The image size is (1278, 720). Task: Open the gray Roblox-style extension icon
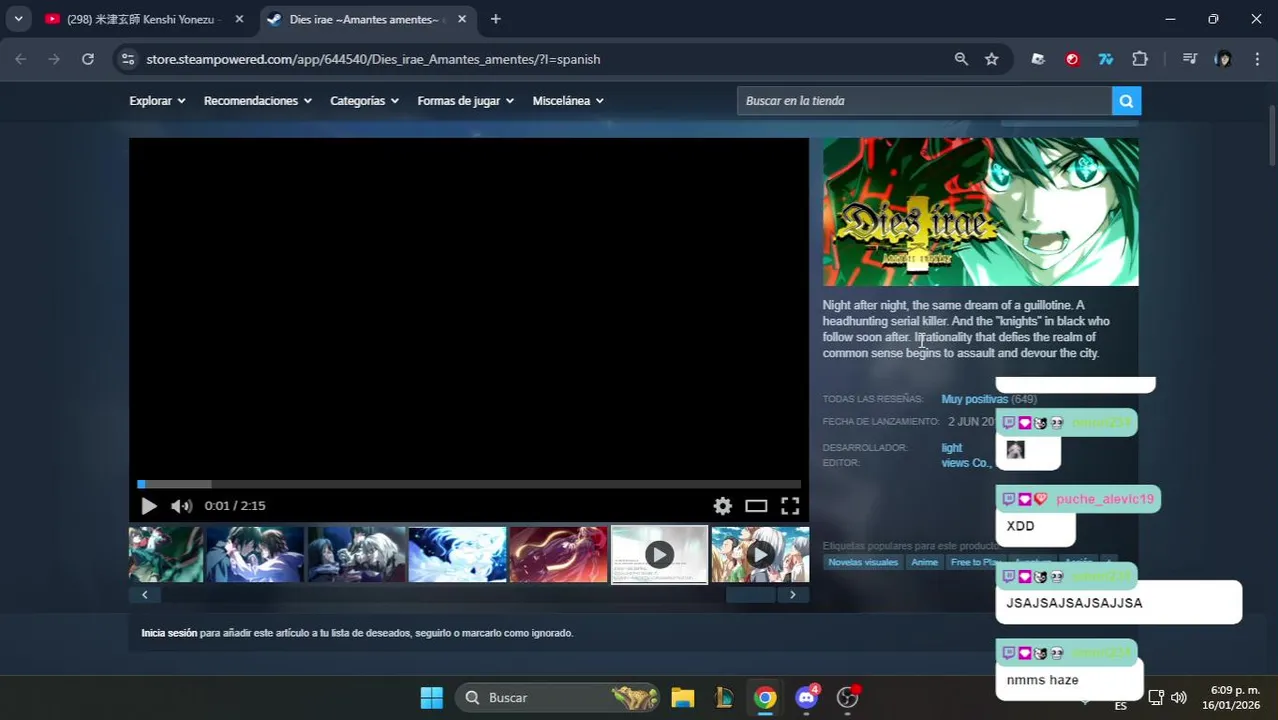pyautogui.click(x=1038, y=59)
